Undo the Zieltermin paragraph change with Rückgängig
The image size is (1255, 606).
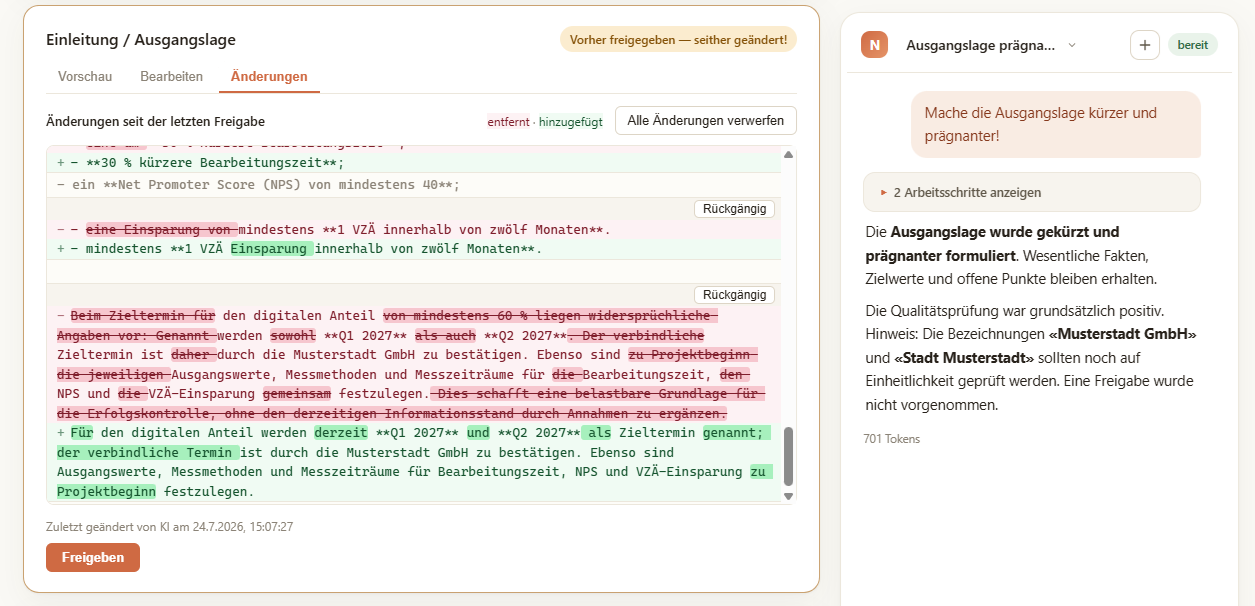[x=734, y=295]
